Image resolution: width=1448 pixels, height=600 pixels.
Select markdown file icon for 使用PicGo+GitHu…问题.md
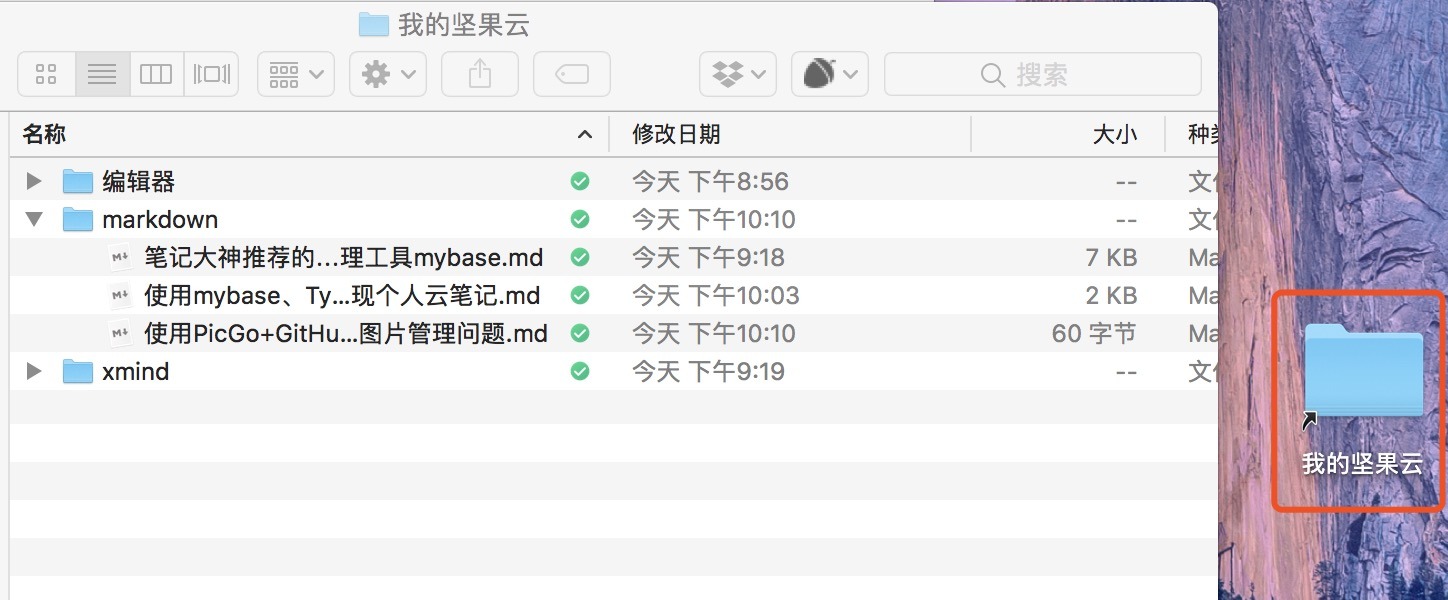pos(120,333)
